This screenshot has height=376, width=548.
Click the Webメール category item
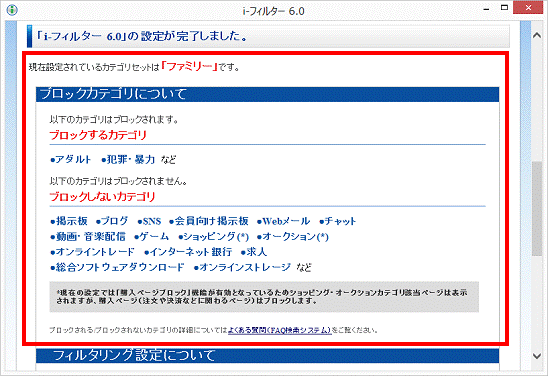[283, 221]
